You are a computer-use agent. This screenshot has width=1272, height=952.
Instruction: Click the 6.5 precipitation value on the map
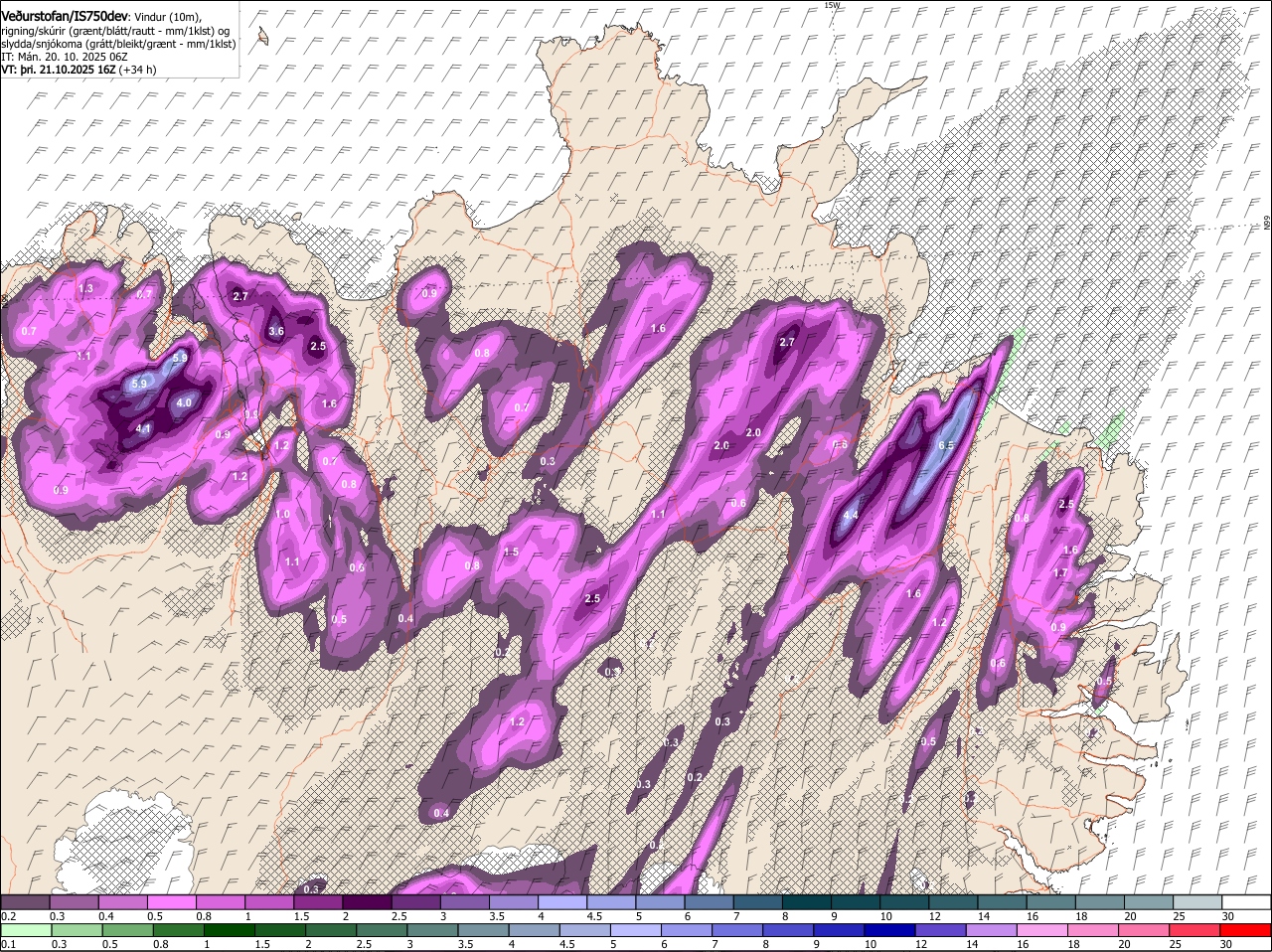945,446
